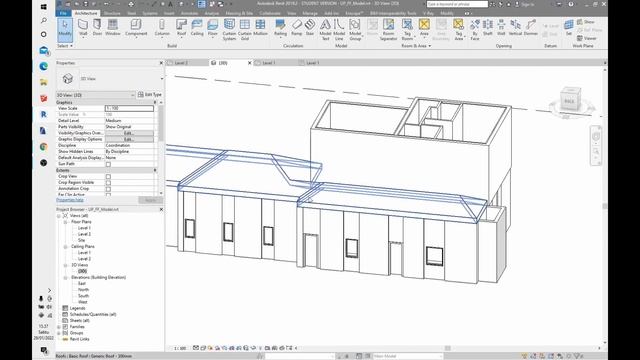
Task: Click the Edit Type button
Action: [x=150, y=95]
